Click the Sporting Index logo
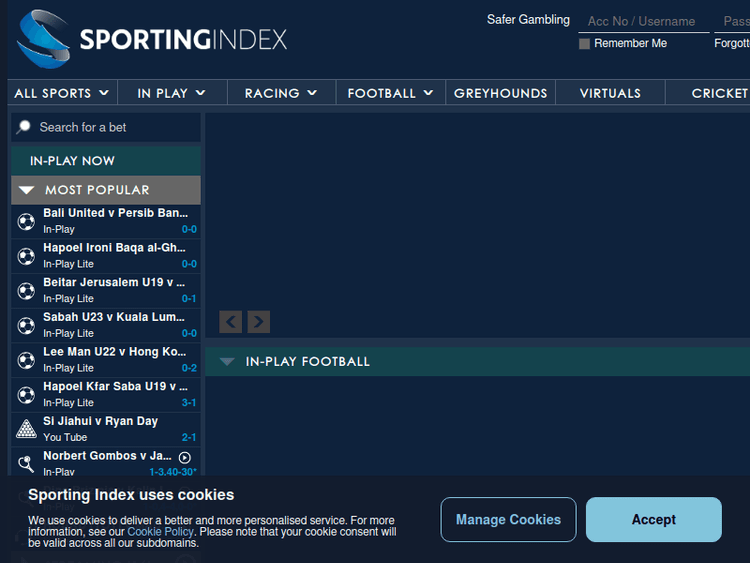Viewport: 750px width, 563px height. 152,39
